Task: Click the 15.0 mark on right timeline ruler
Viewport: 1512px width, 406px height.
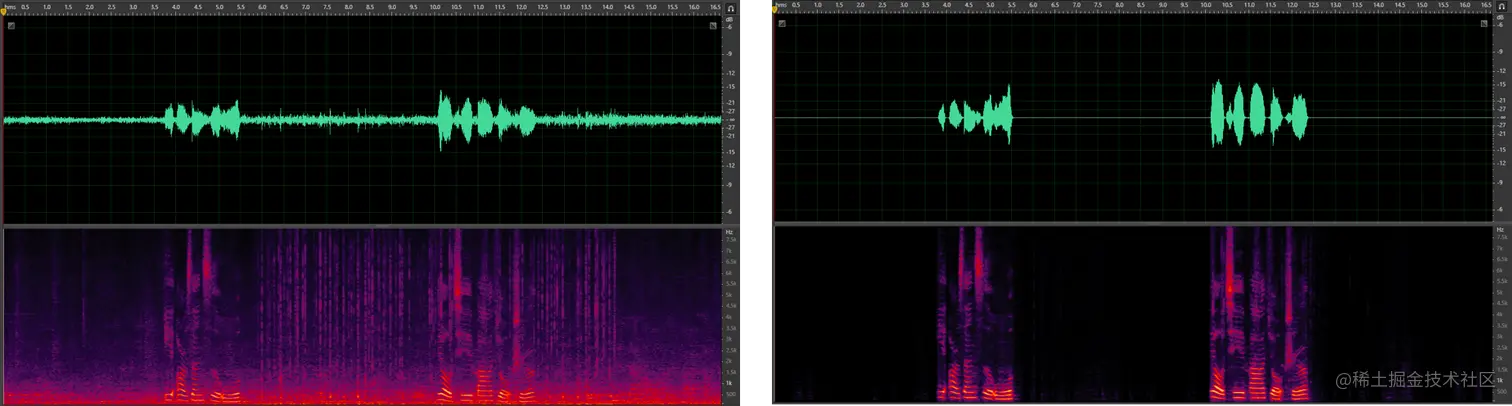Action: click(1423, 6)
